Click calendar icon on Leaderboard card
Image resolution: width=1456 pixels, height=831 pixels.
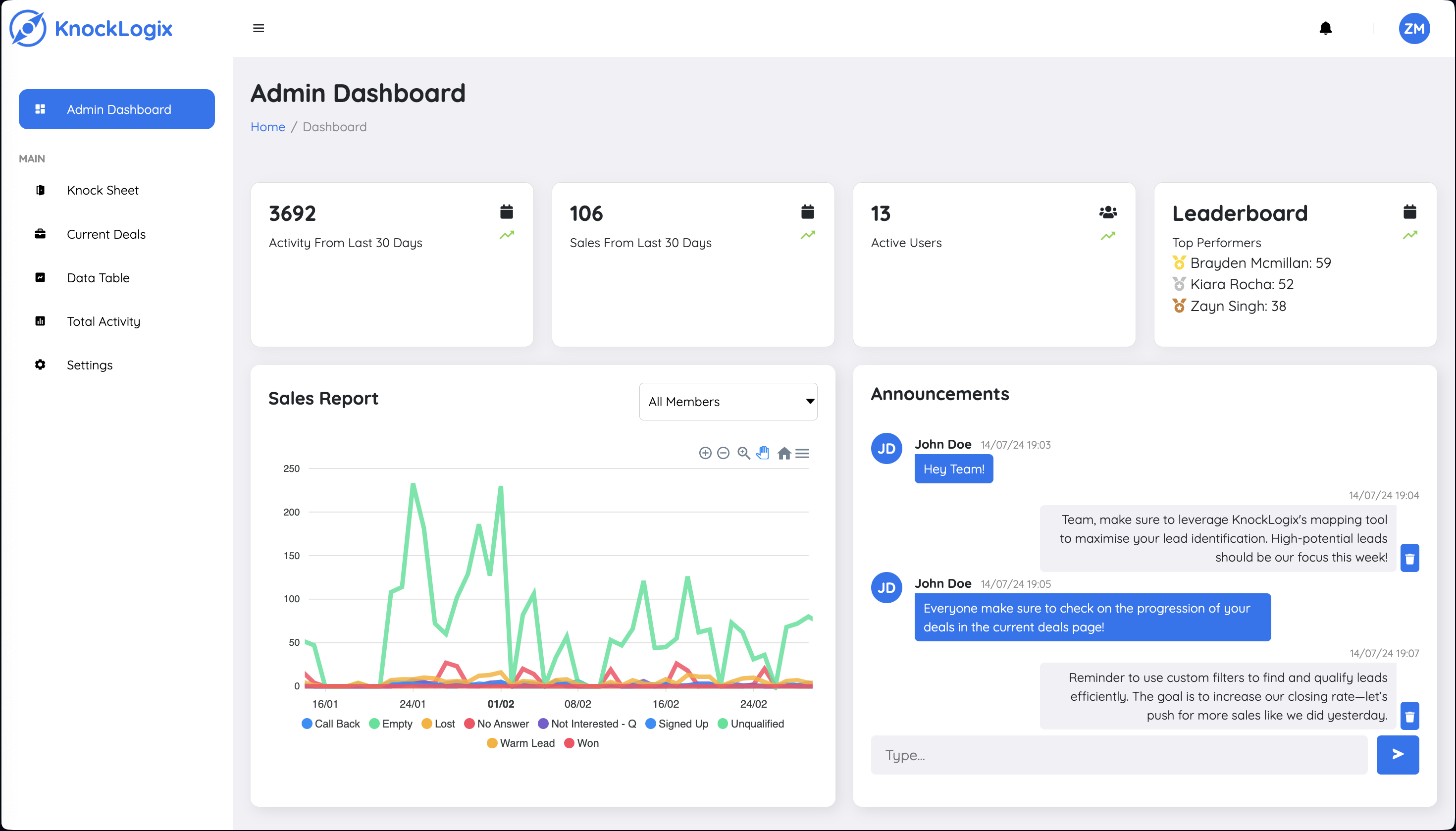[1410, 212]
